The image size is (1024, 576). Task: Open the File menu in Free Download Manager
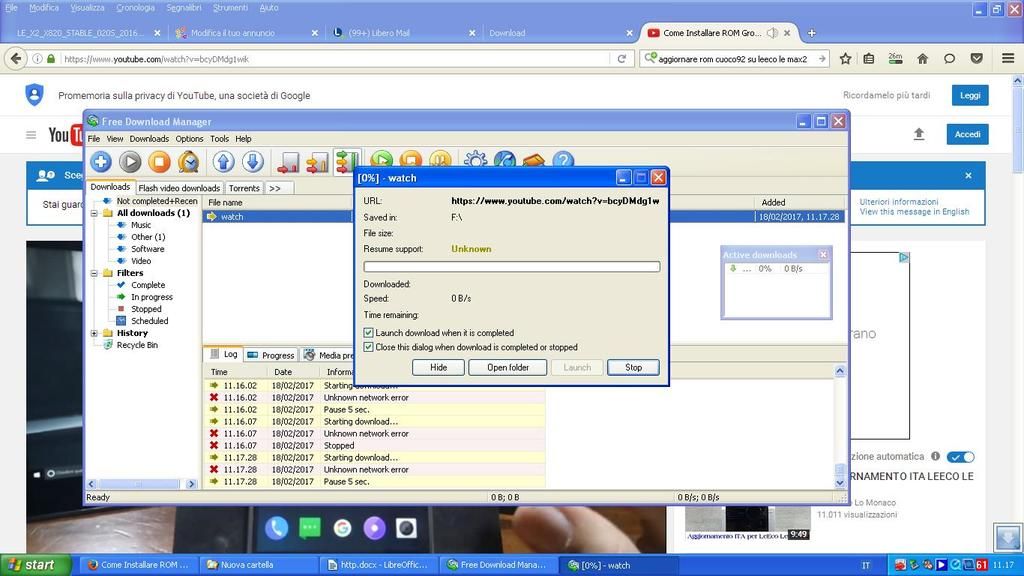click(94, 138)
